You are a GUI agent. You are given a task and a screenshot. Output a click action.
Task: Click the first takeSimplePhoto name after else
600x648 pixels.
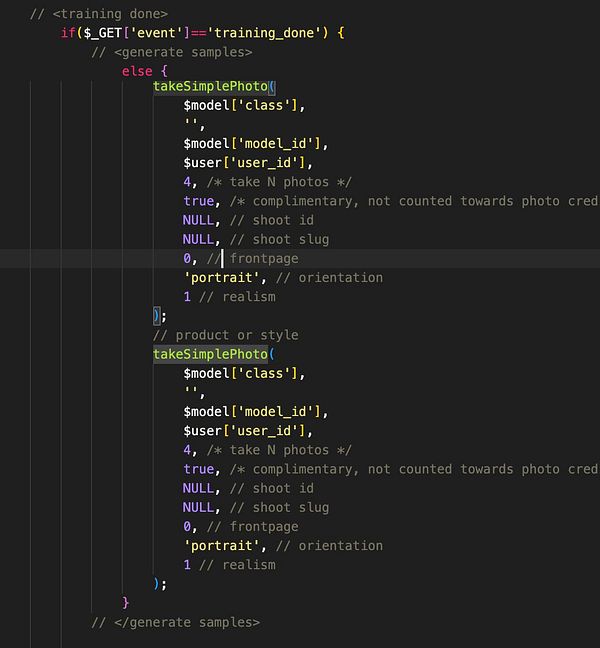210,86
